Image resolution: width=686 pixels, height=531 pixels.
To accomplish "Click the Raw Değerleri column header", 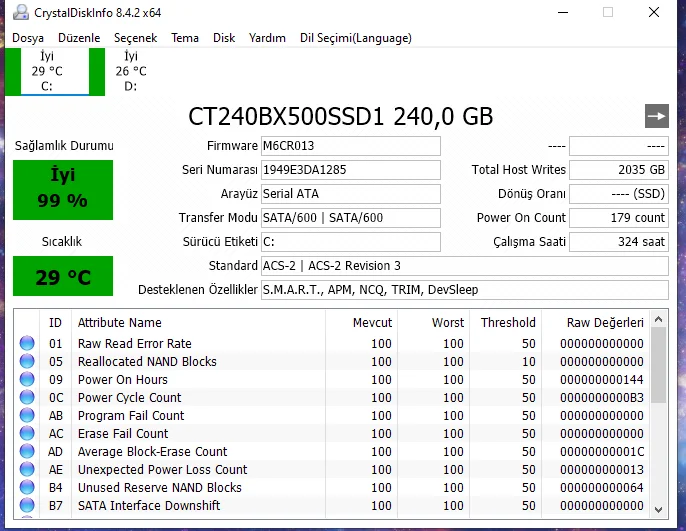I will pos(595,323).
